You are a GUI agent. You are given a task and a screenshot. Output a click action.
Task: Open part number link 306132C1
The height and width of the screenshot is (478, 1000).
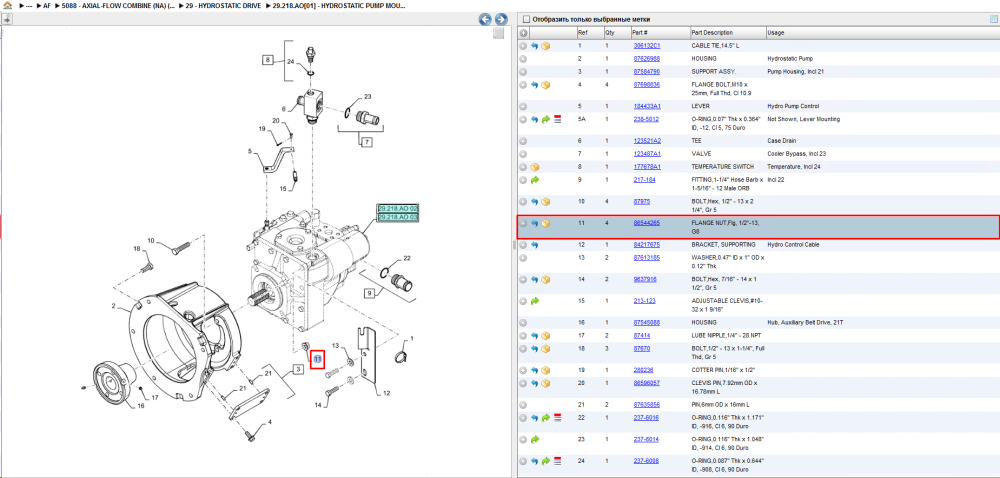(647, 46)
